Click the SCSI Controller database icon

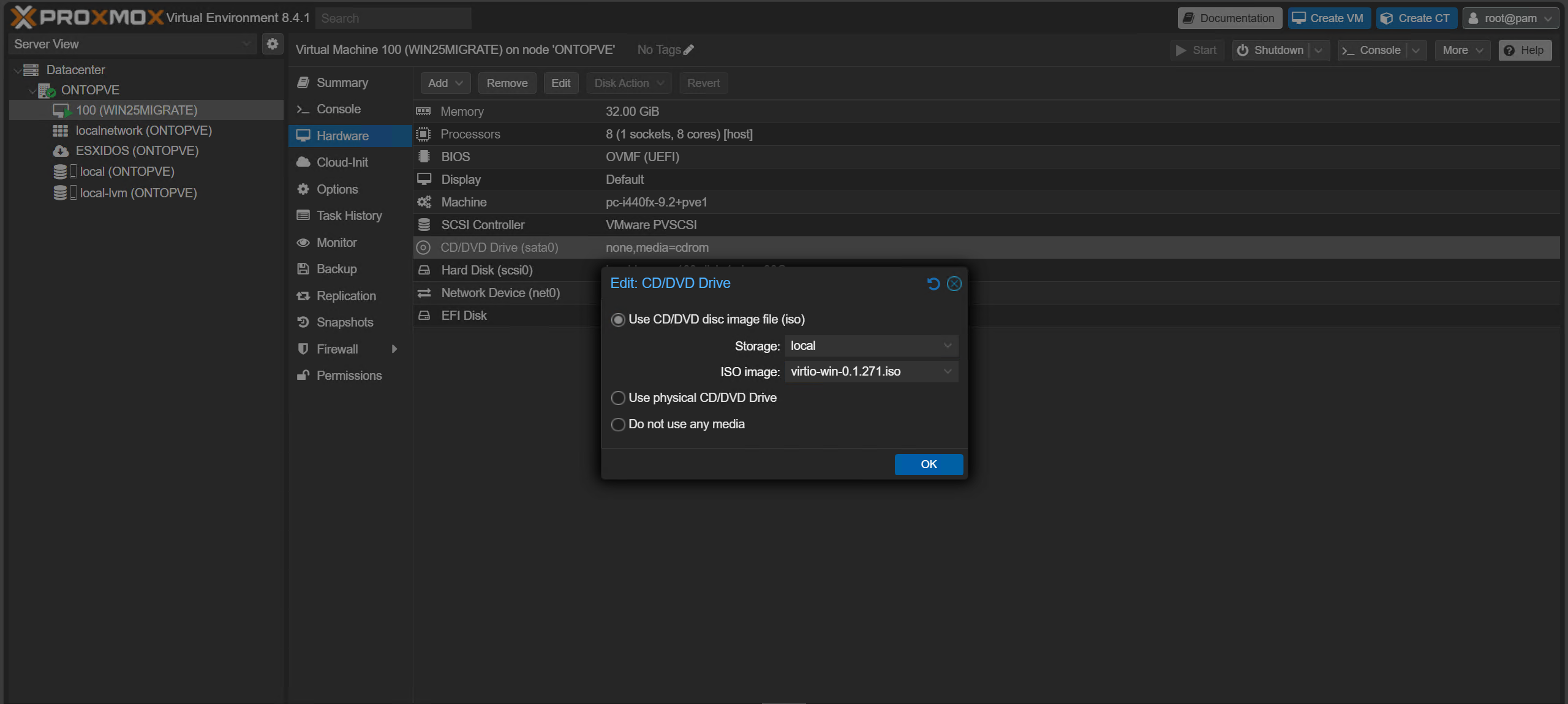point(424,225)
